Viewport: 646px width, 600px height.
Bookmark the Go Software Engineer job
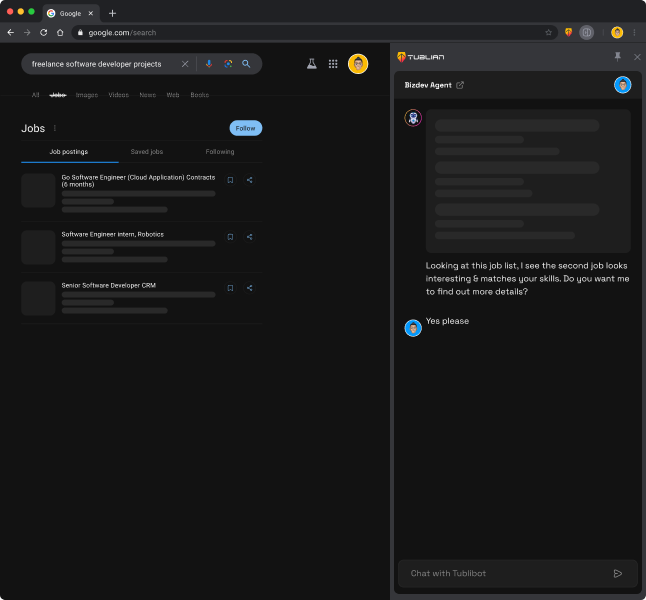point(230,180)
